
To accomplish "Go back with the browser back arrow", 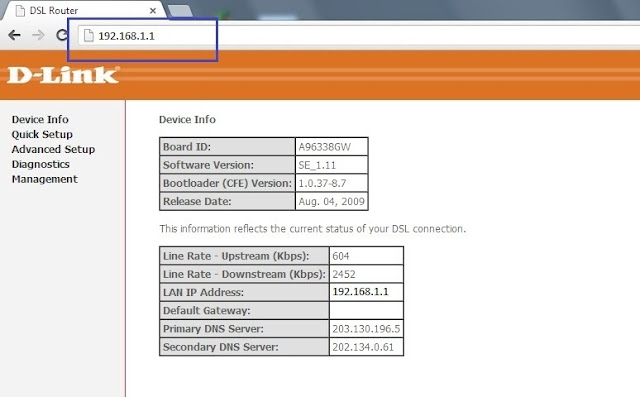I will point(14,35).
